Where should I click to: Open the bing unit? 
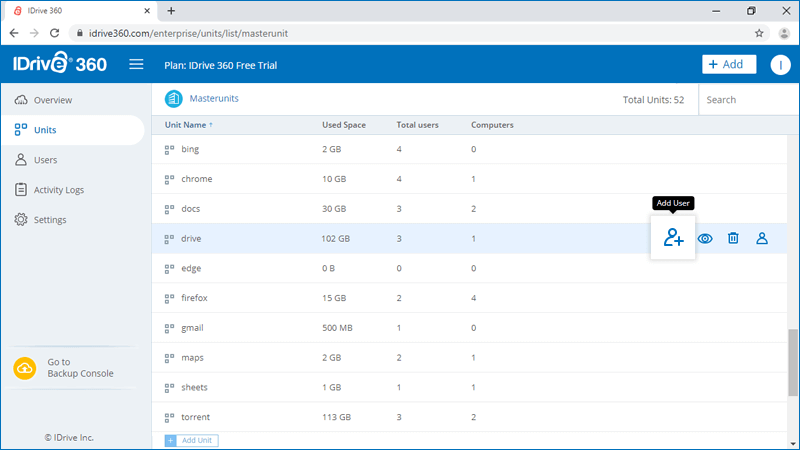pos(190,149)
